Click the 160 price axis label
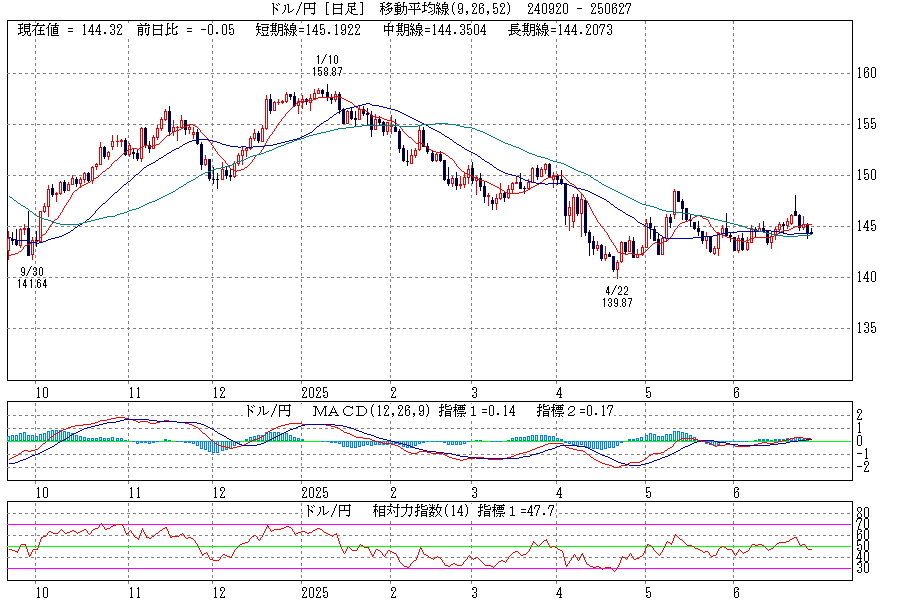900x600 pixels. click(x=866, y=73)
